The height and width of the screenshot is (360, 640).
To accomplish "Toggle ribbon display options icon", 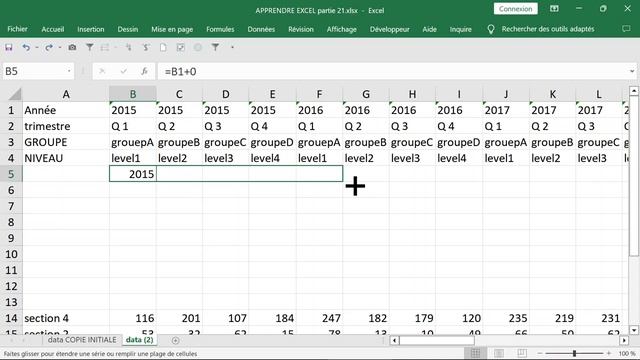I will 554,9.
